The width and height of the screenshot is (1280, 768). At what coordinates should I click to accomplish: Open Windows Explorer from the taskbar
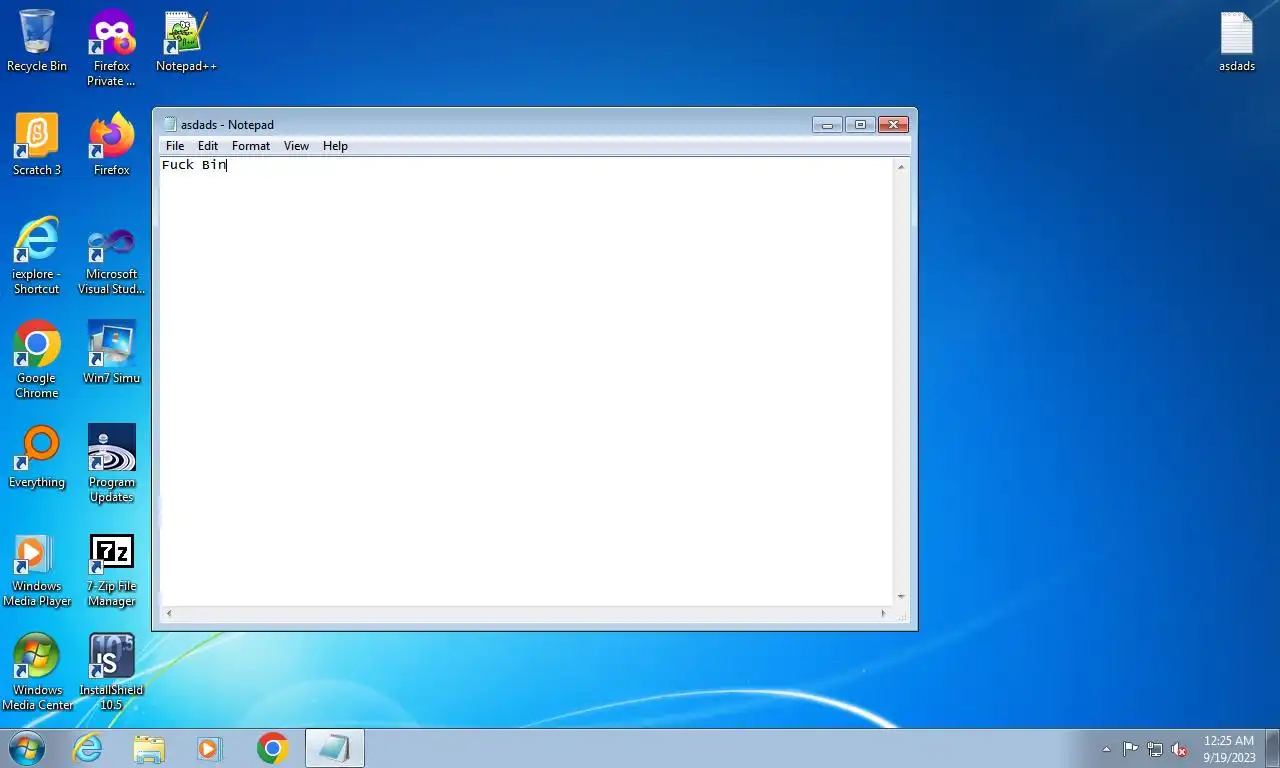pyautogui.click(x=149, y=748)
